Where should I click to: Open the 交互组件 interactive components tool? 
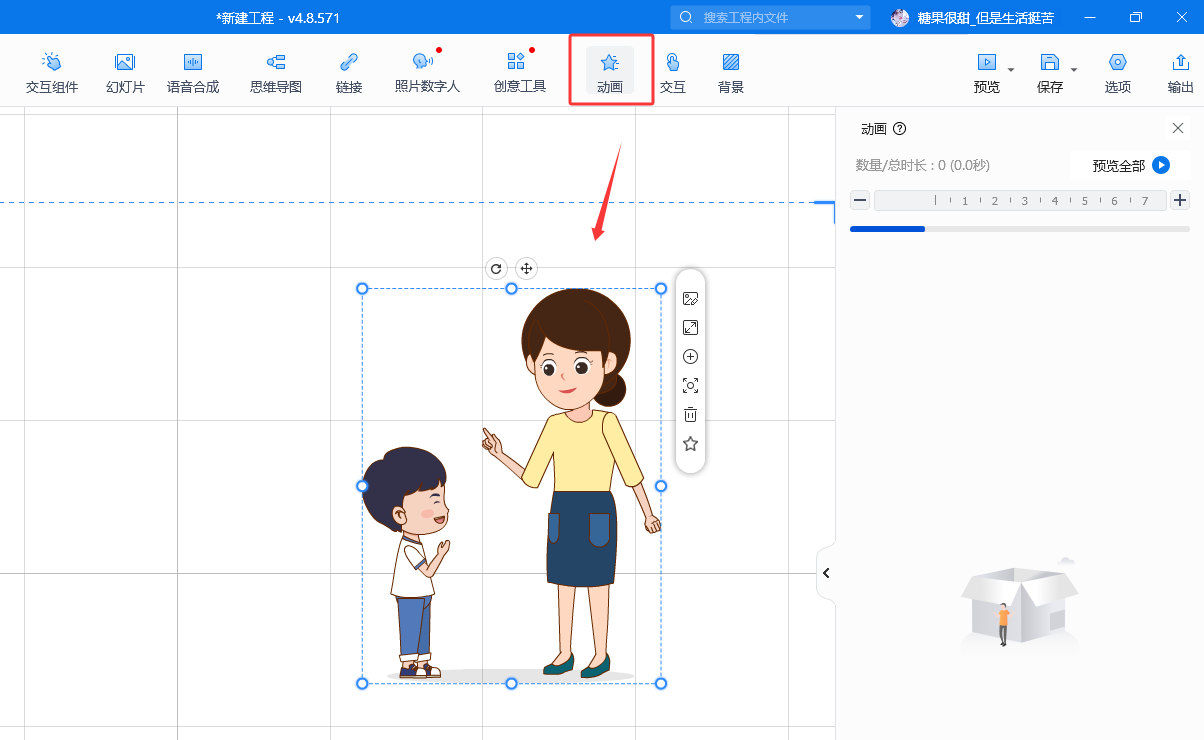click(x=51, y=73)
